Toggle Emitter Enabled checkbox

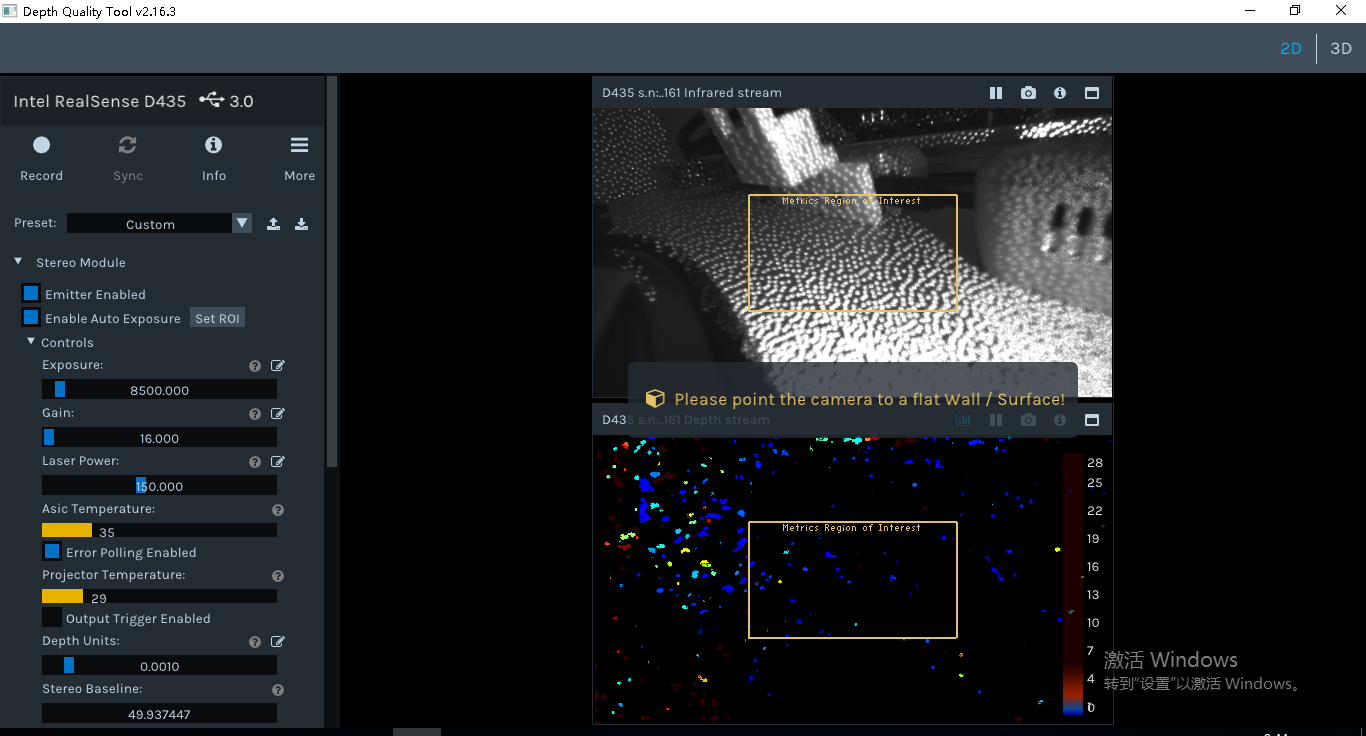coord(29,294)
